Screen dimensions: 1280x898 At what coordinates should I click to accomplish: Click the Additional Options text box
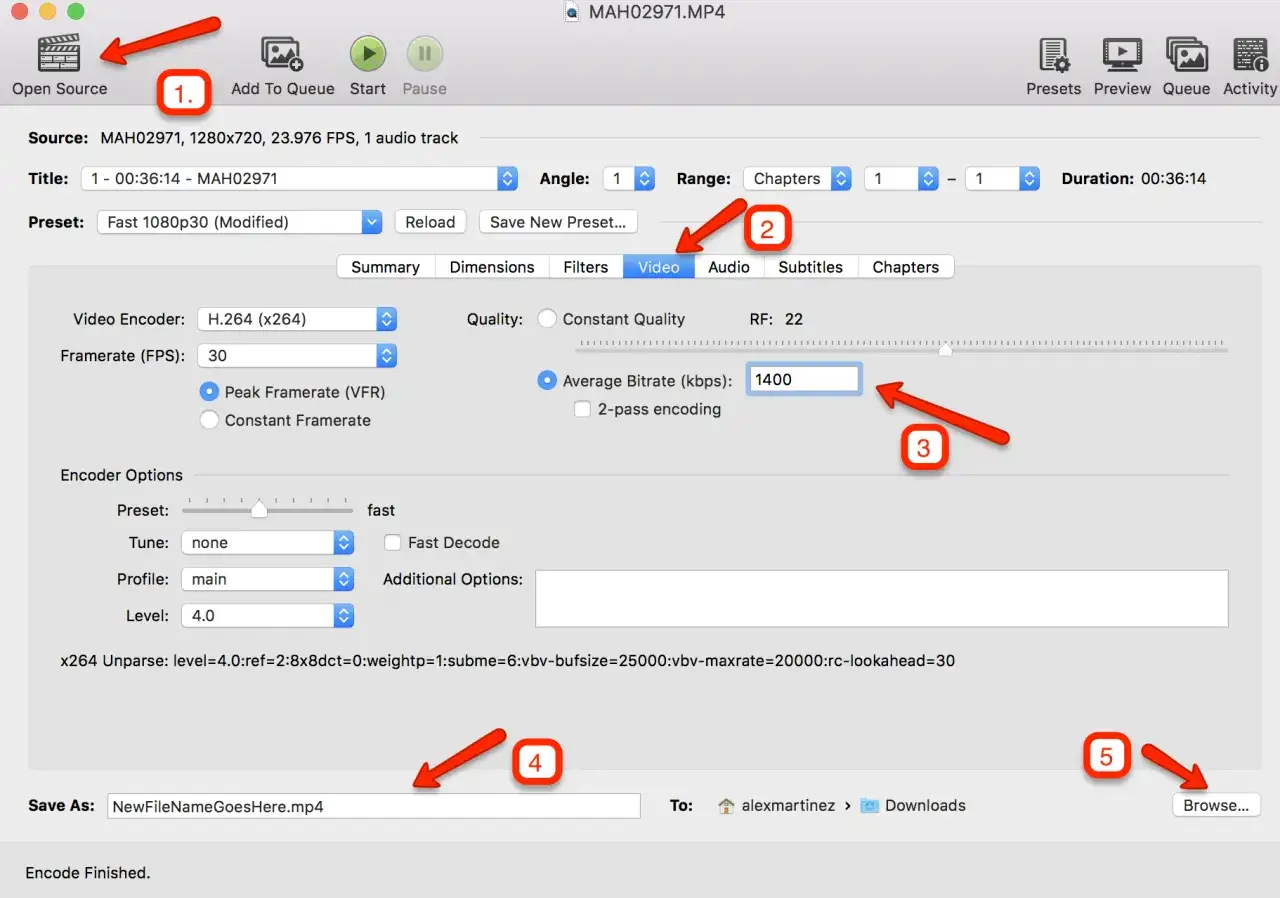coord(882,598)
